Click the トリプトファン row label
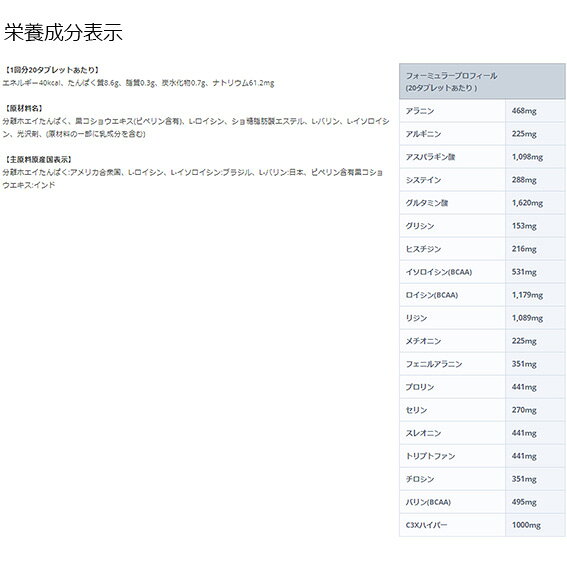 tap(430, 456)
